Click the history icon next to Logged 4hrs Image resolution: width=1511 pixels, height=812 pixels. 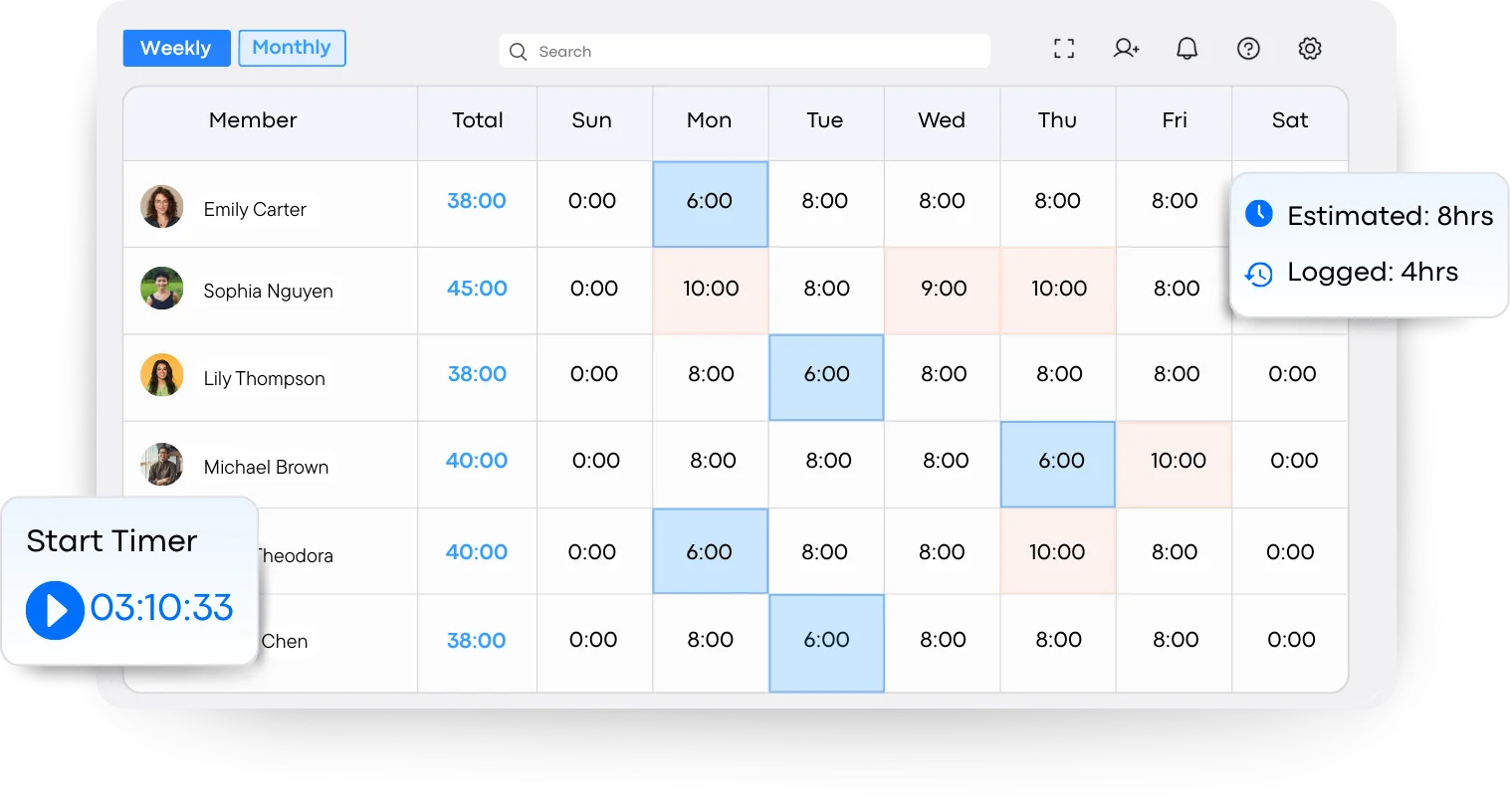[x=1258, y=274]
